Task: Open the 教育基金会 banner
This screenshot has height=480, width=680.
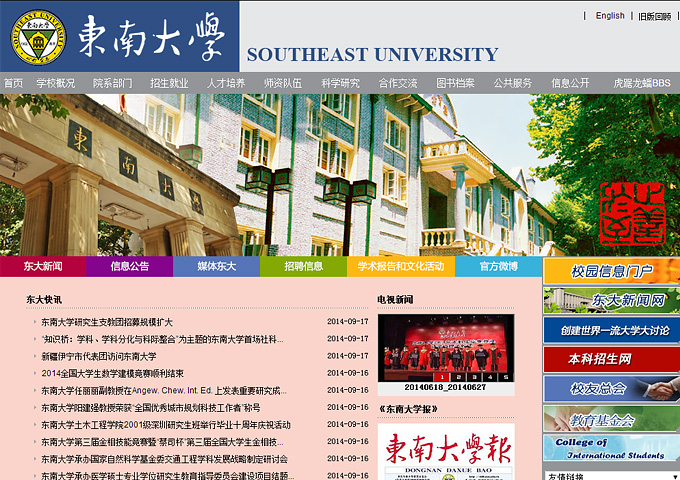Action: pyautogui.click(x=611, y=418)
